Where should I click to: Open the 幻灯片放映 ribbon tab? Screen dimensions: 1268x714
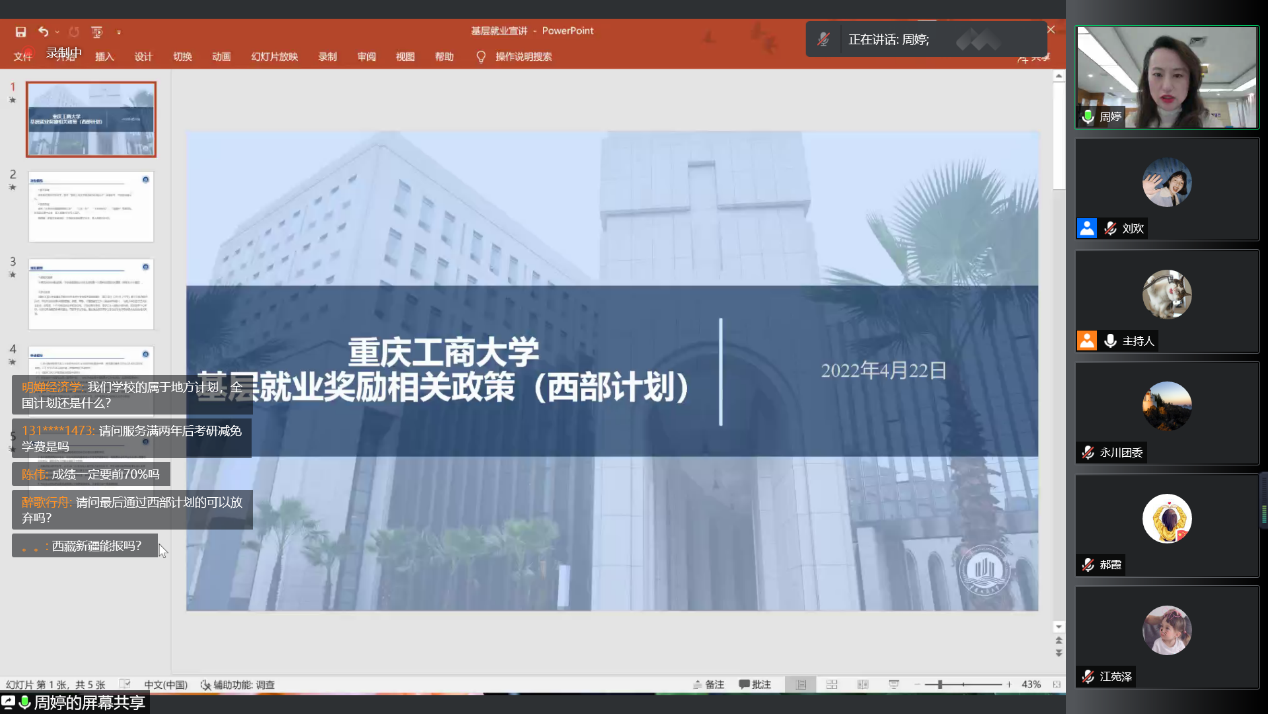[x=274, y=57]
